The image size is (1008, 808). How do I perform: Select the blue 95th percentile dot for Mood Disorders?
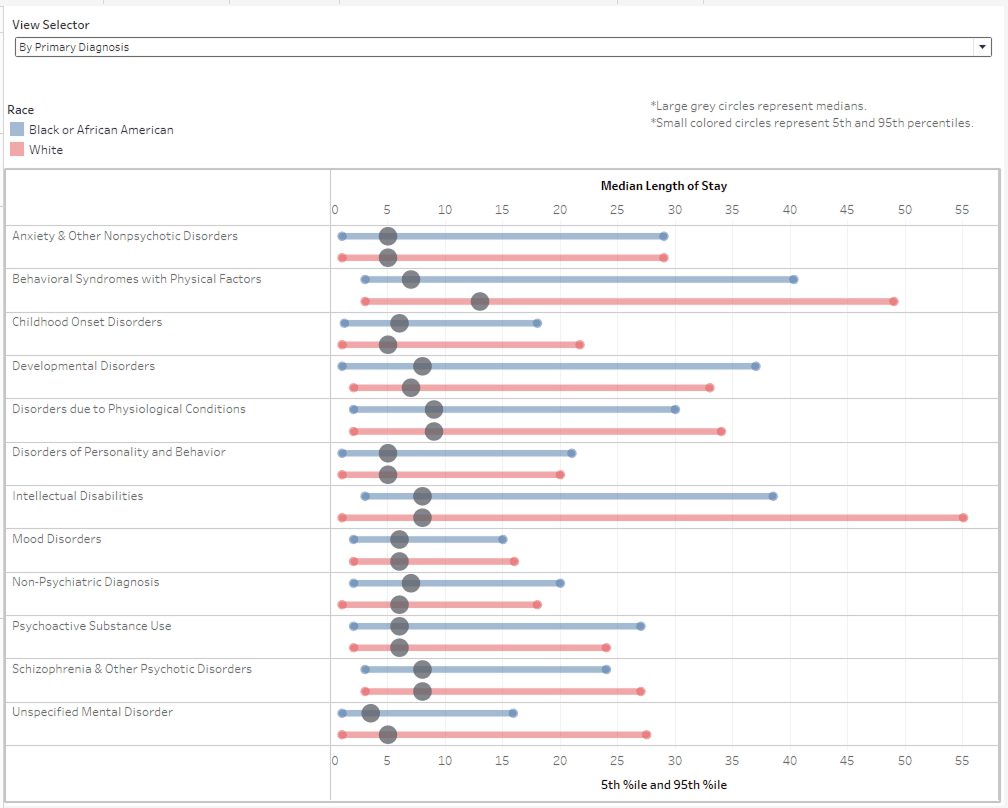[x=503, y=539]
